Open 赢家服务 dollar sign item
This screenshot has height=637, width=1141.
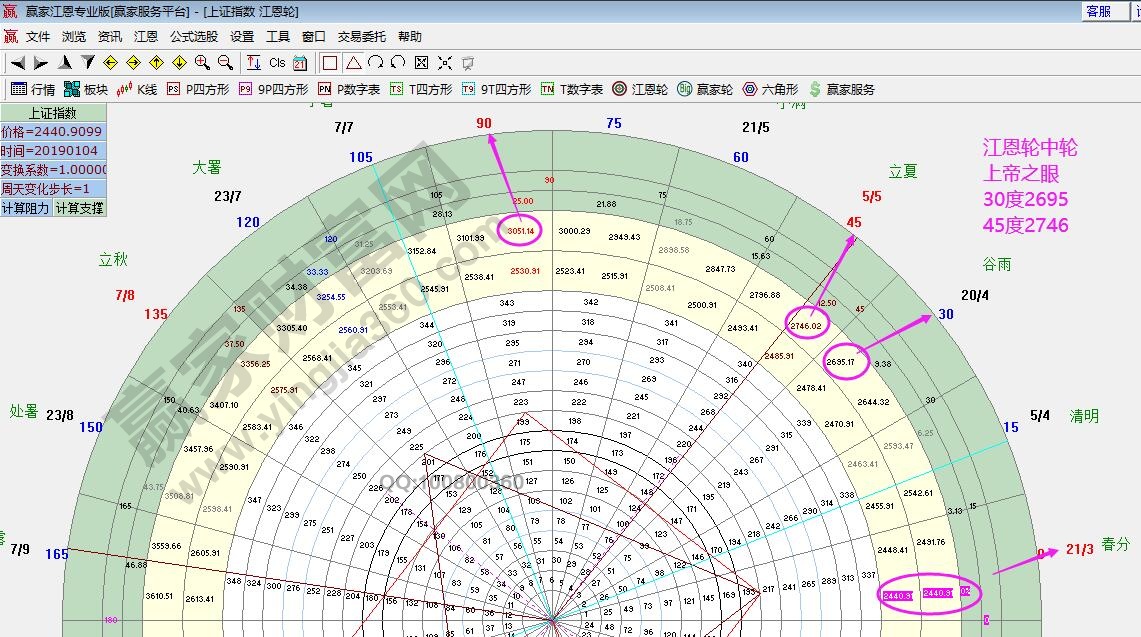pos(841,89)
